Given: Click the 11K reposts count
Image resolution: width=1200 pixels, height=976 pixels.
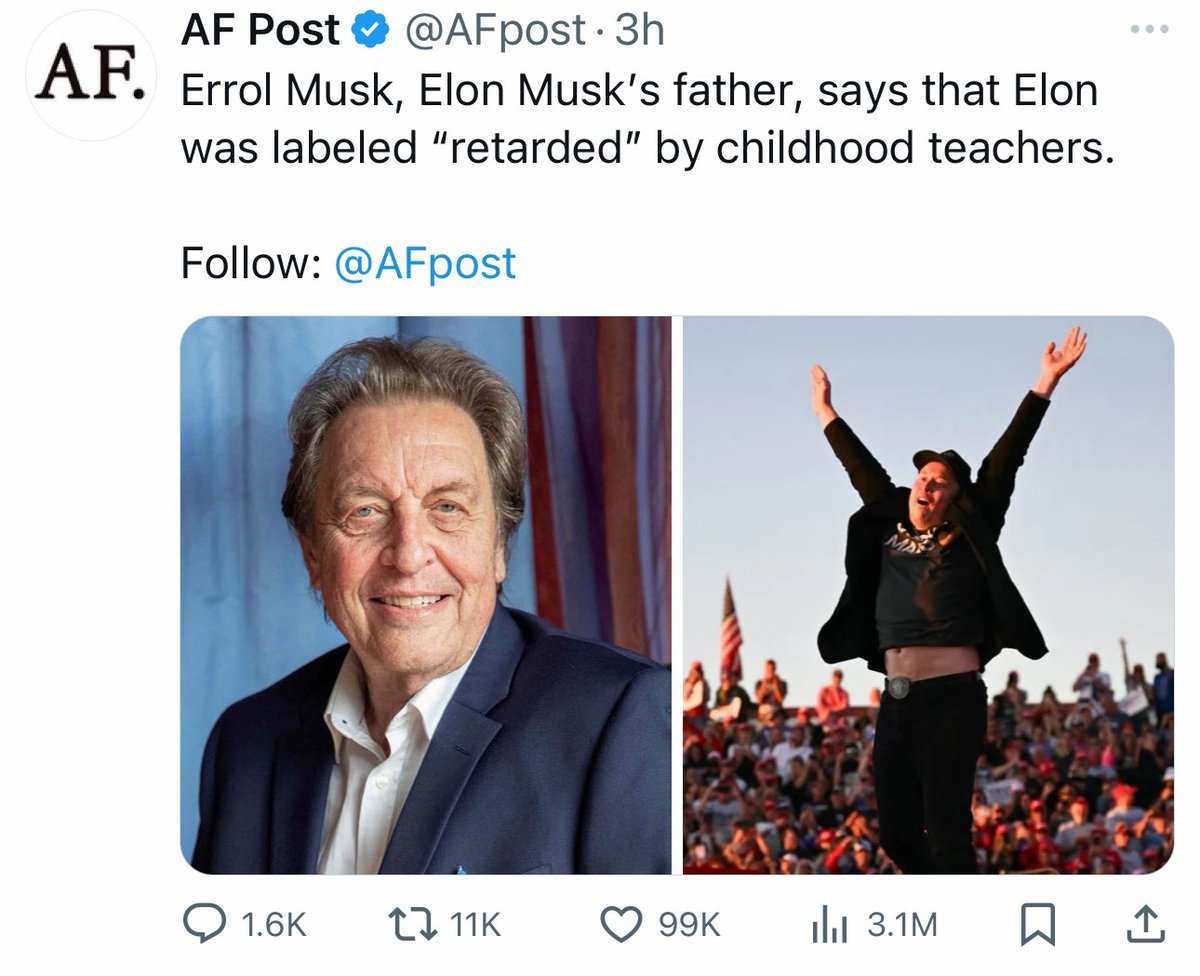Looking at the screenshot, I should 475,925.
